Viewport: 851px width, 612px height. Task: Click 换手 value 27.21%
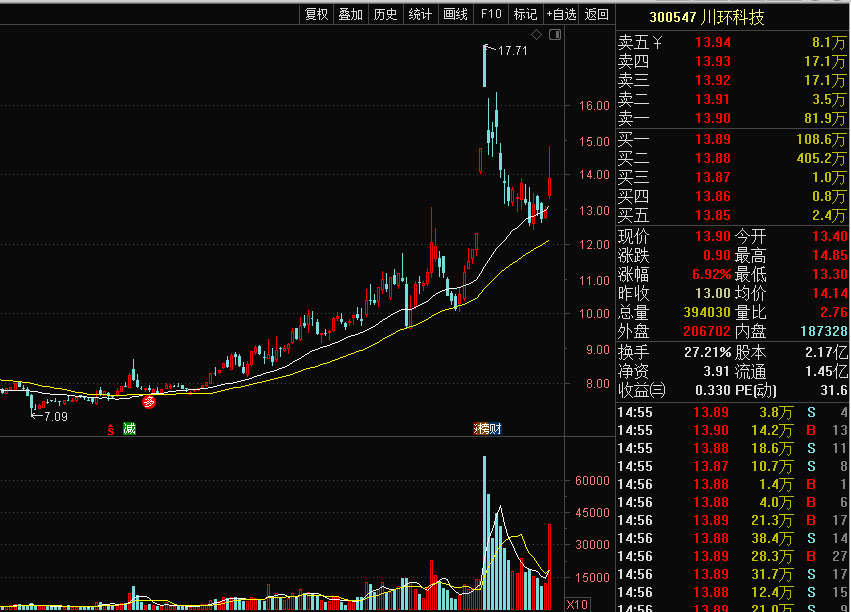[708, 352]
